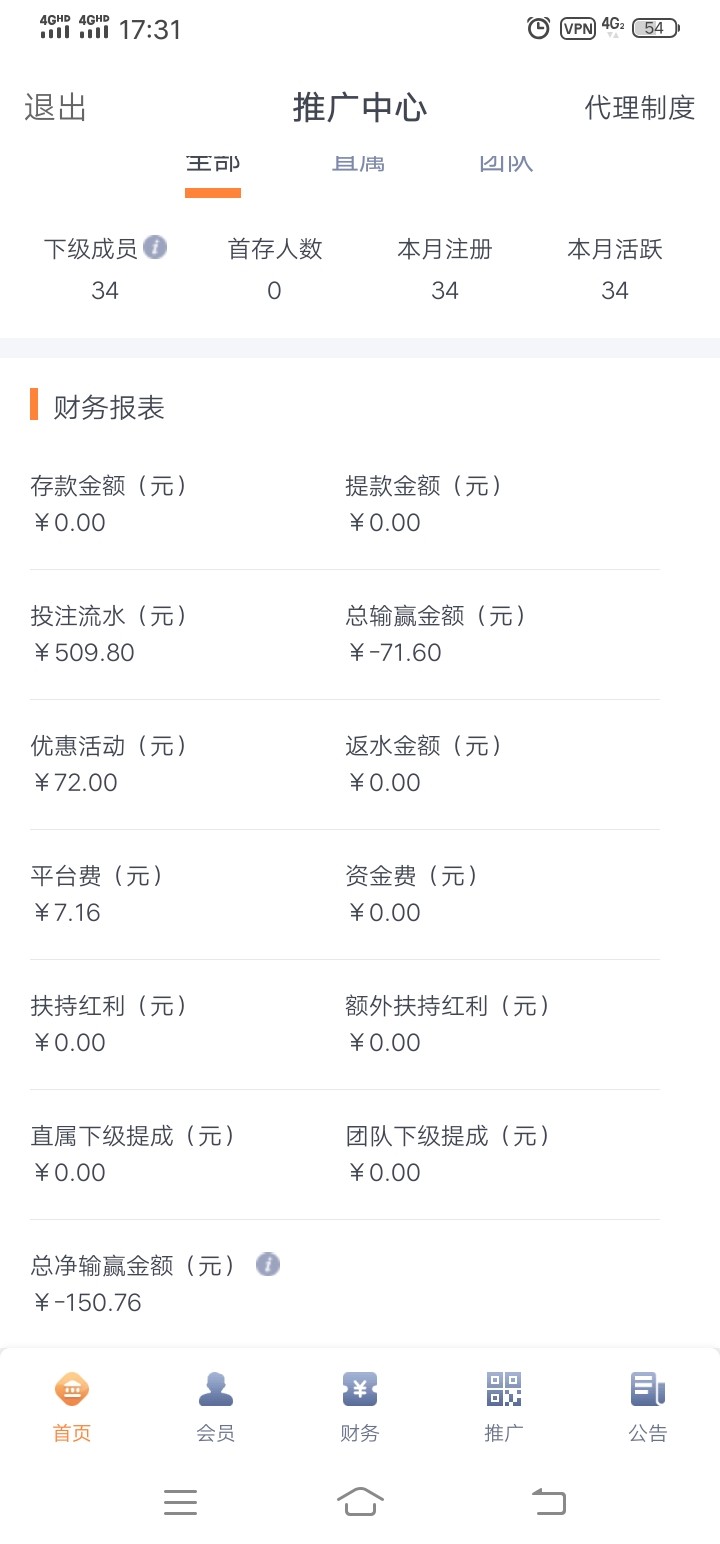Switch to the 直属 tab
Image resolution: width=720 pixels, height=1544 pixels.
coord(359,164)
